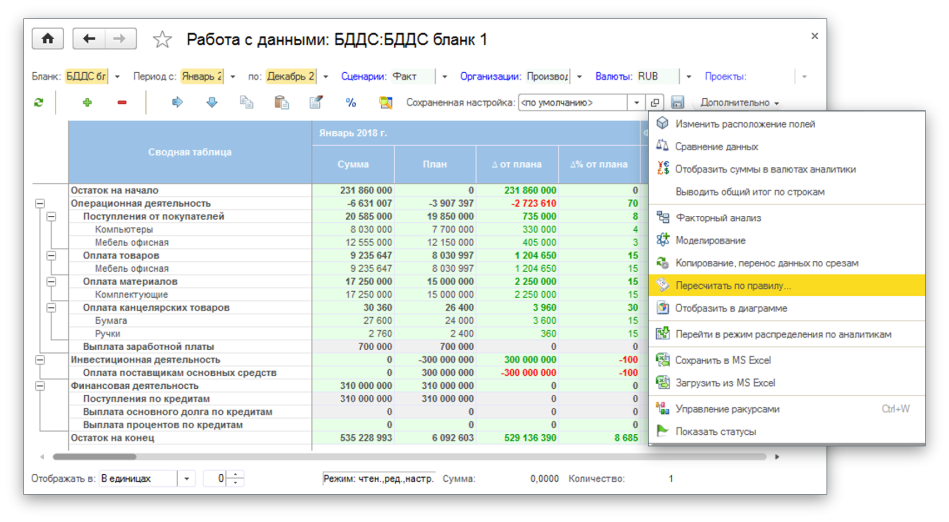Collapse Инвестиционная деятельность tree node
The height and width of the screenshot is (522, 949).
tap(39, 360)
